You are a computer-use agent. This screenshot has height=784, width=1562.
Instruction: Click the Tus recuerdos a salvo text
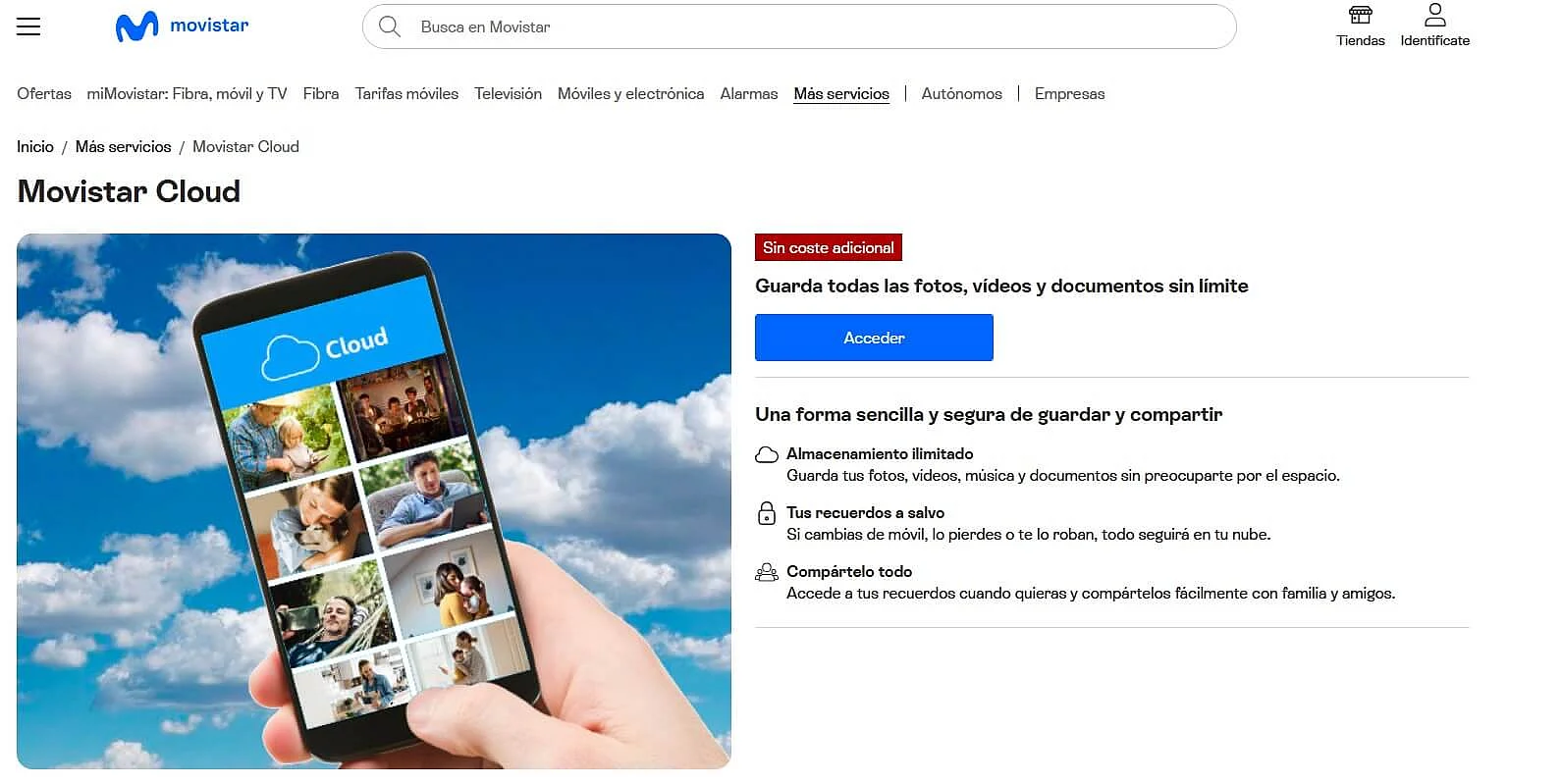coord(865,513)
